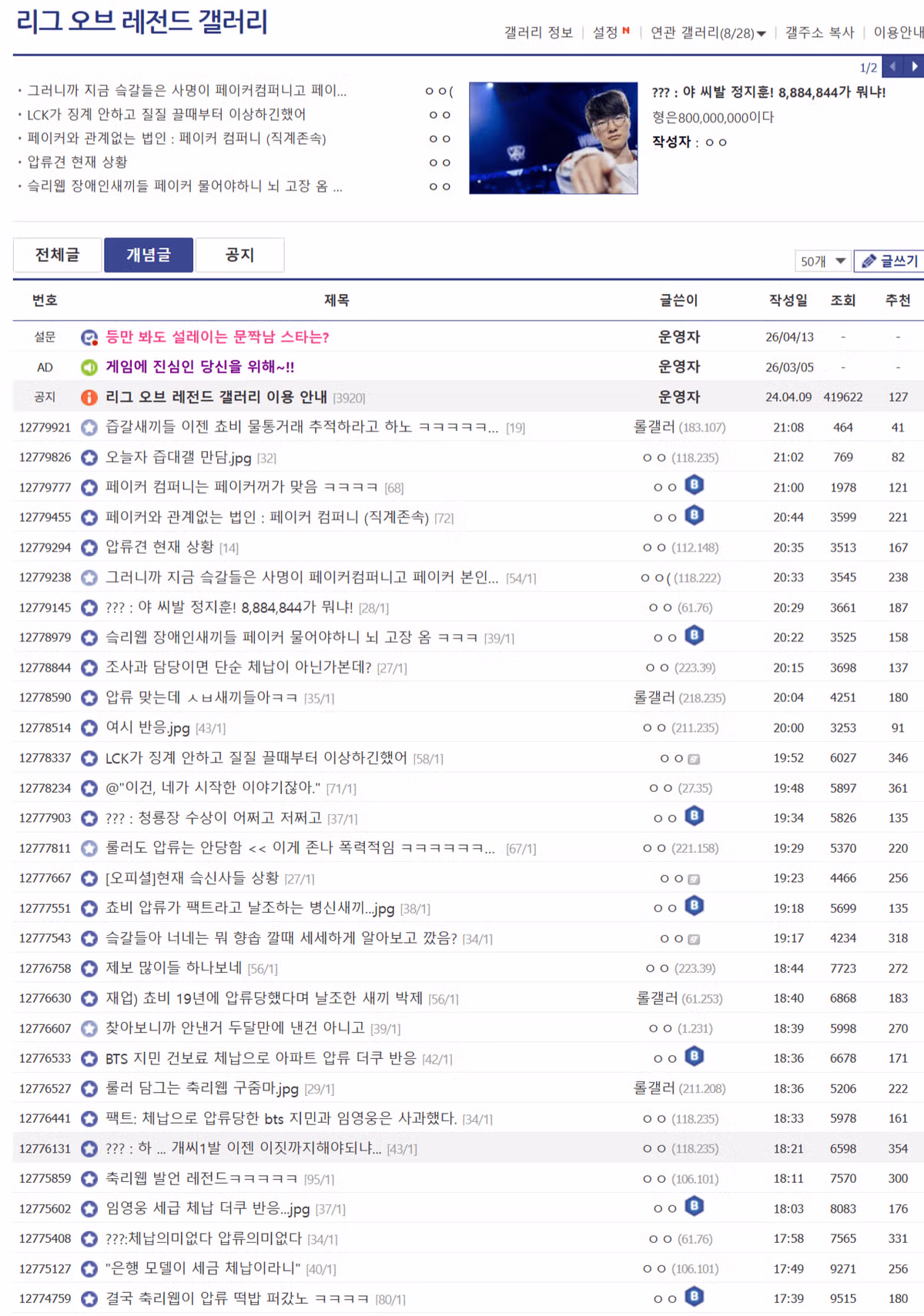Click the post icon for 압류견 현재 상황
This screenshot has height=1316, width=924.
pyautogui.click(x=89, y=547)
